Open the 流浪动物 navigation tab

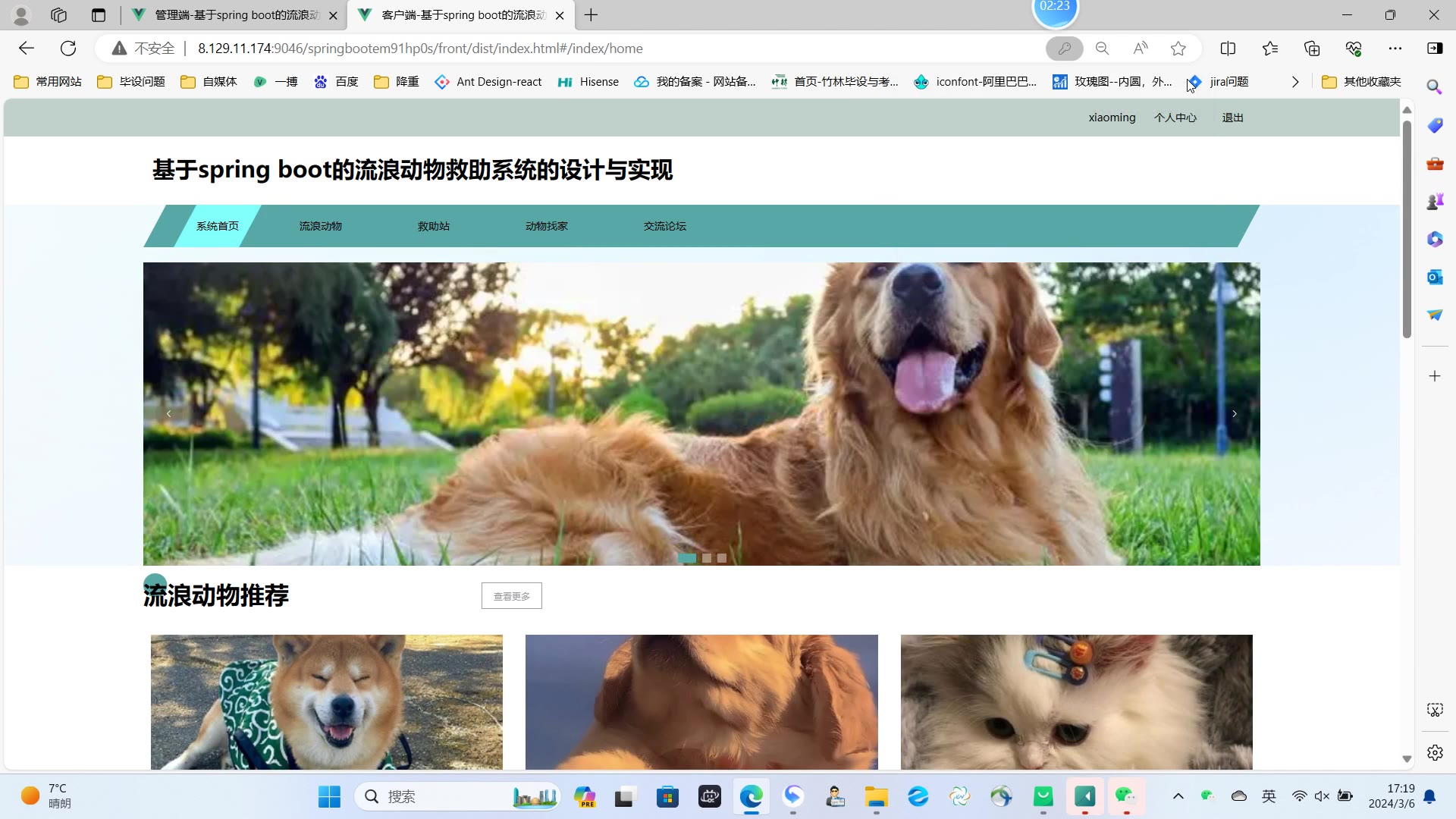tap(320, 226)
